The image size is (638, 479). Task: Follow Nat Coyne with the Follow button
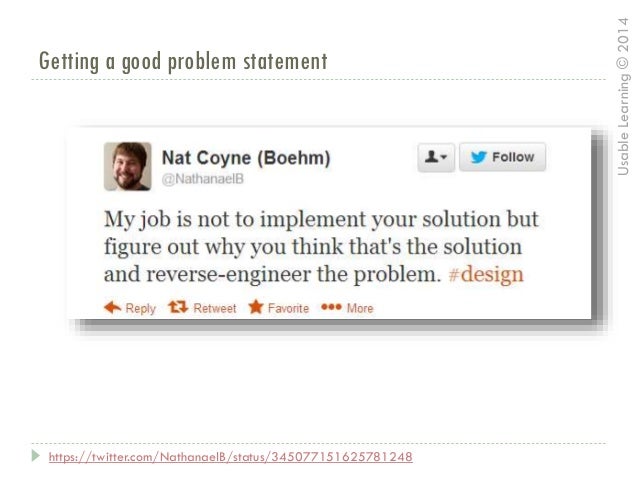[502, 157]
